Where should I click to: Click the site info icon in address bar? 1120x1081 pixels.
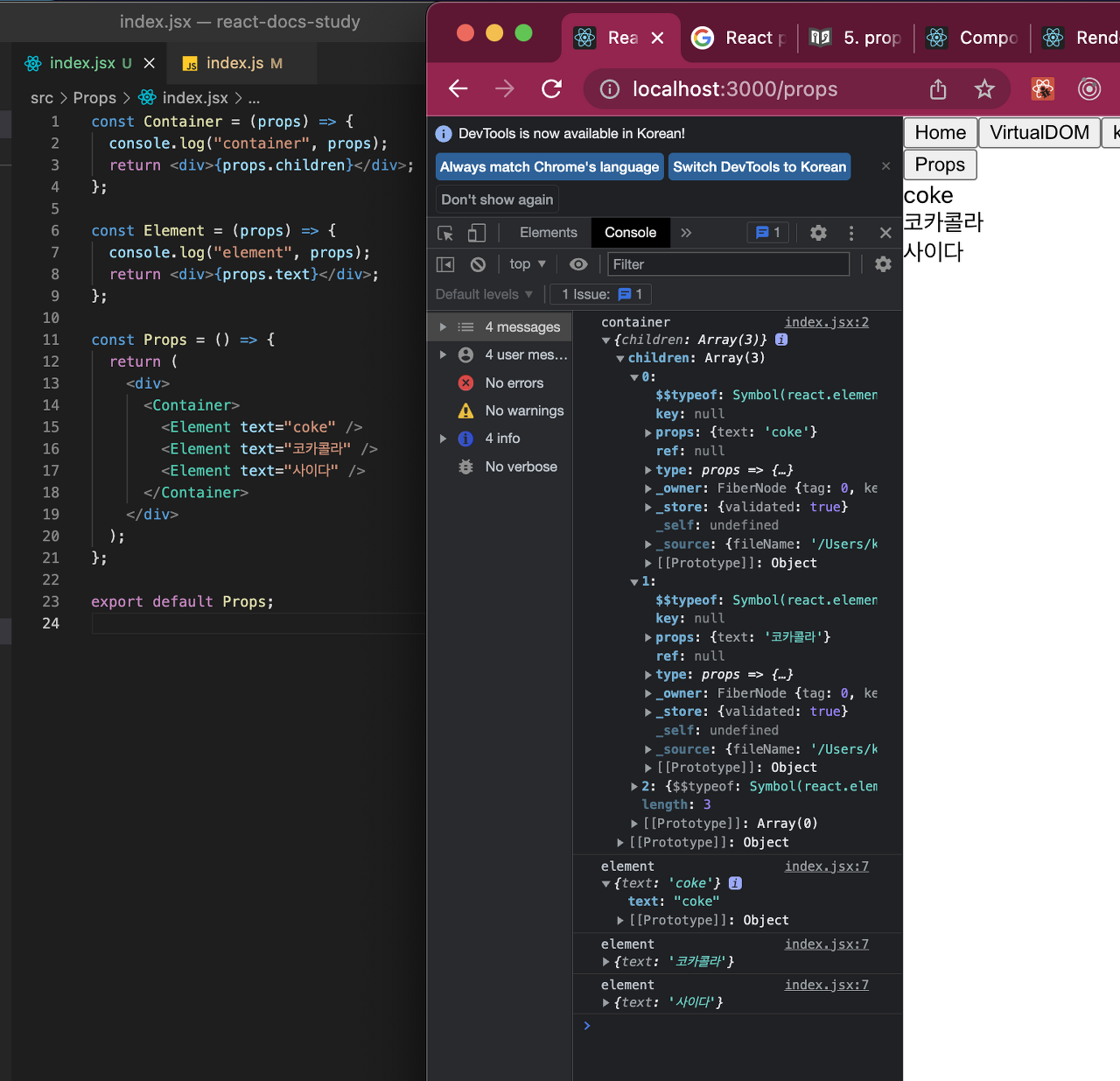click(x=610, y=88)
